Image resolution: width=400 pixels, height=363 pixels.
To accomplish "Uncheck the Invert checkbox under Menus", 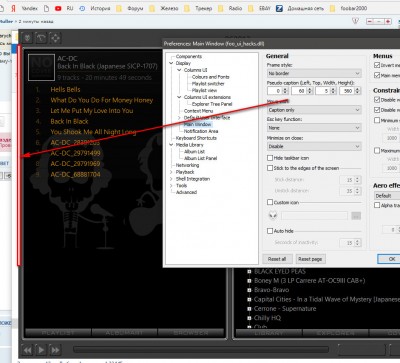I will click(377, 65).
